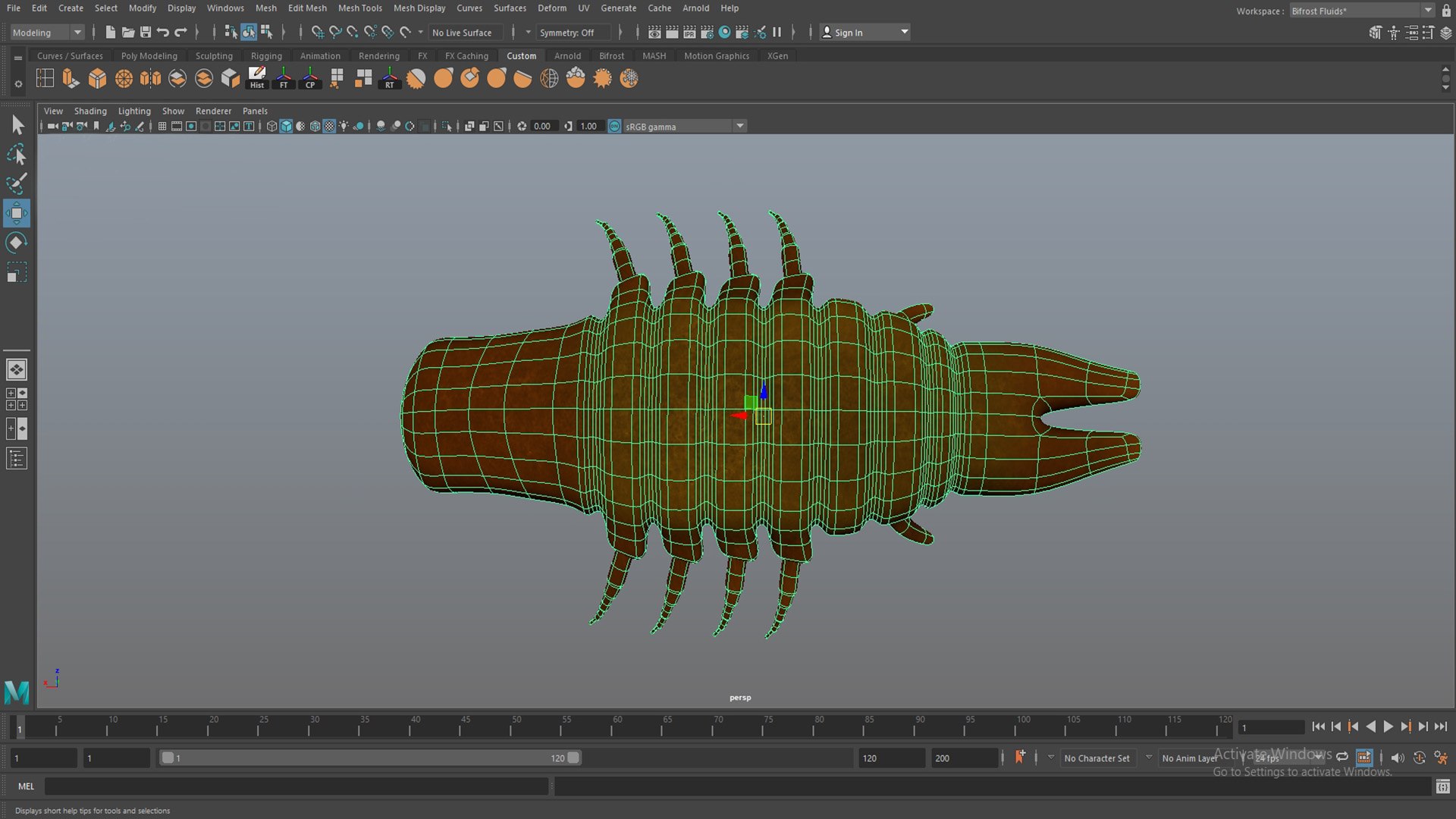Open the Script Editor icon beside command line
The height and width of the screenshot is (819, 1456).
(x=1442, y=786)
